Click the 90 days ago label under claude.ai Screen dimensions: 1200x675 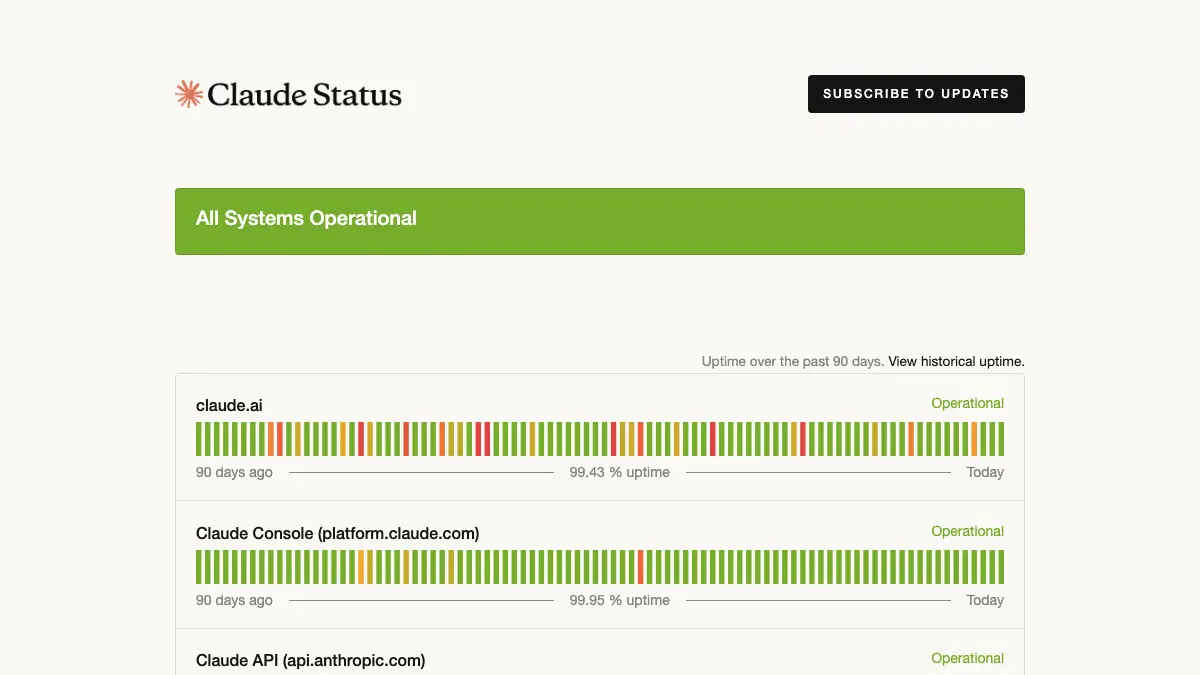234,472
